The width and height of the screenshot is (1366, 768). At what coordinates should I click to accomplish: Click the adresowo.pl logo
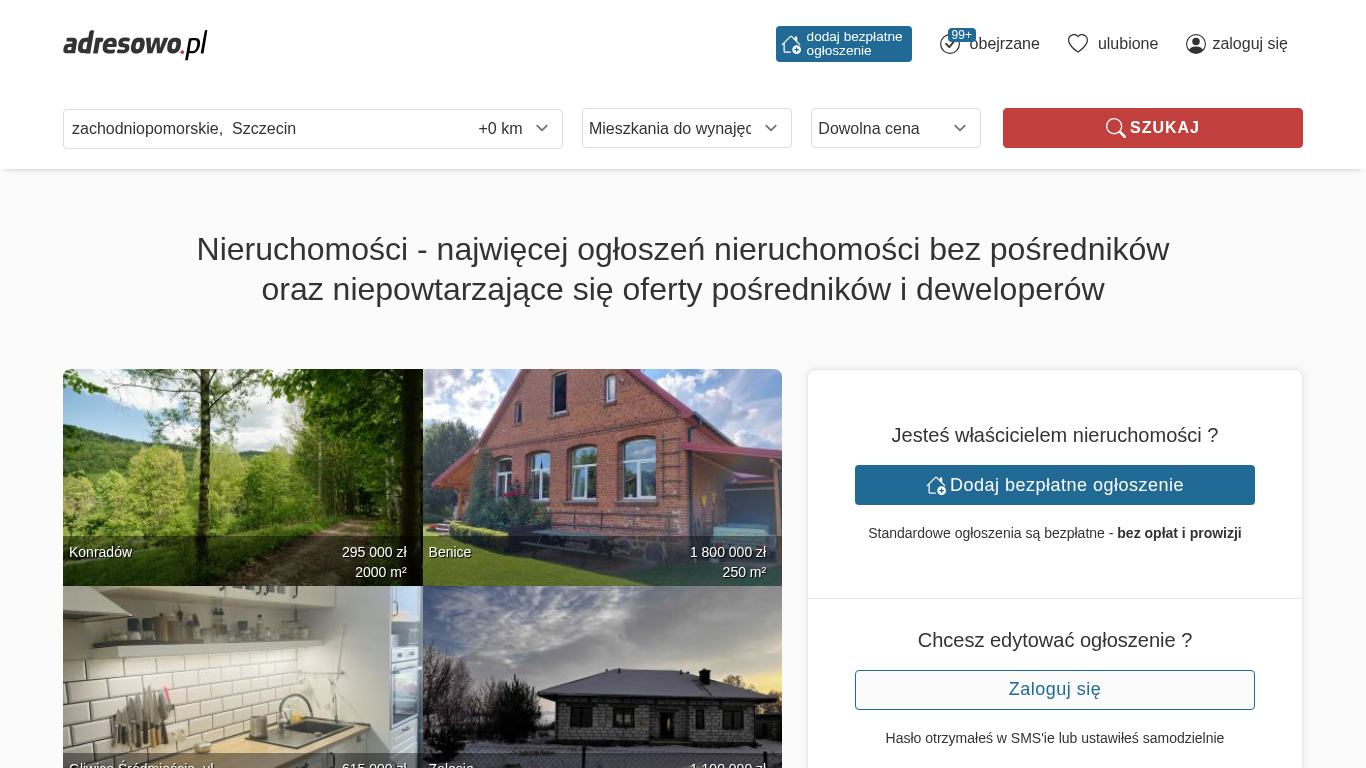tap(135, 44)
